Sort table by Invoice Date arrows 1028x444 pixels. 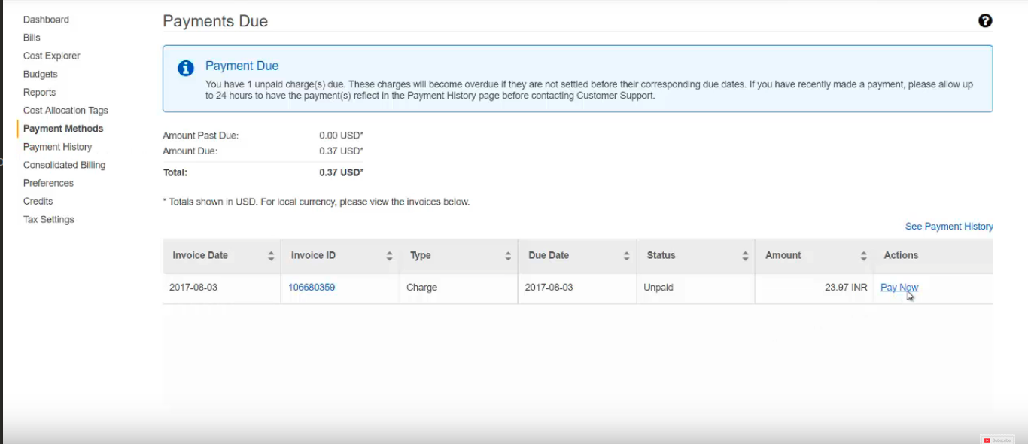tap(271, 256)
